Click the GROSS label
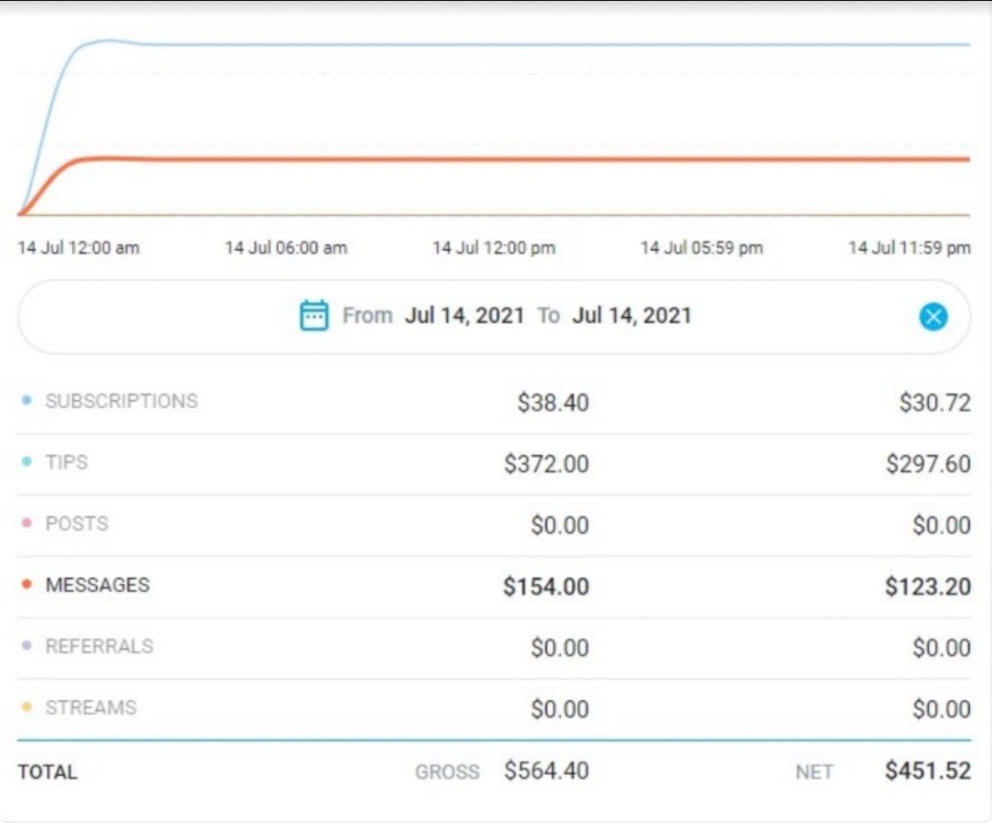This screenshot has height=823, width=992. [447, 772]
